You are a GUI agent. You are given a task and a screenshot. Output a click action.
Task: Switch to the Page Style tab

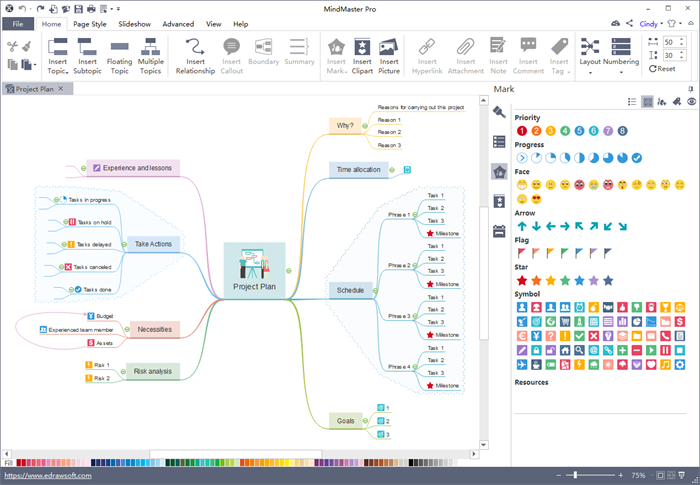[x=89, y=23]
